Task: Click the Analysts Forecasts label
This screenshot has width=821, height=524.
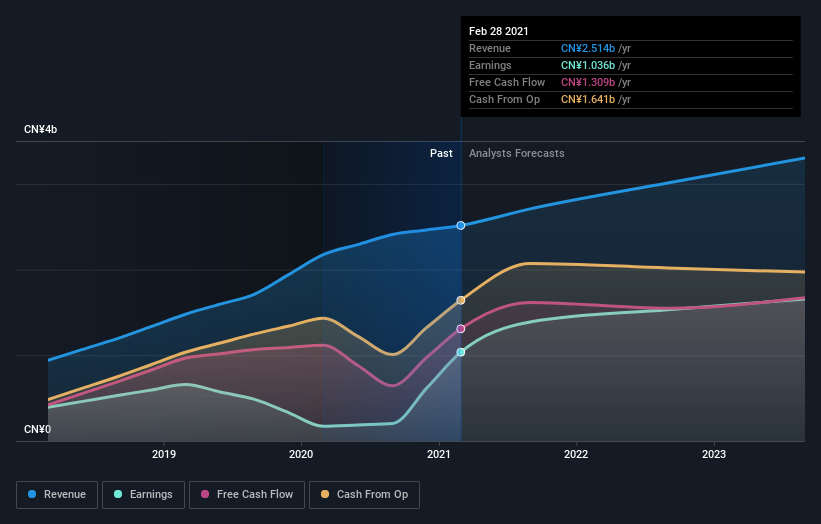Action: click(517, 153)
